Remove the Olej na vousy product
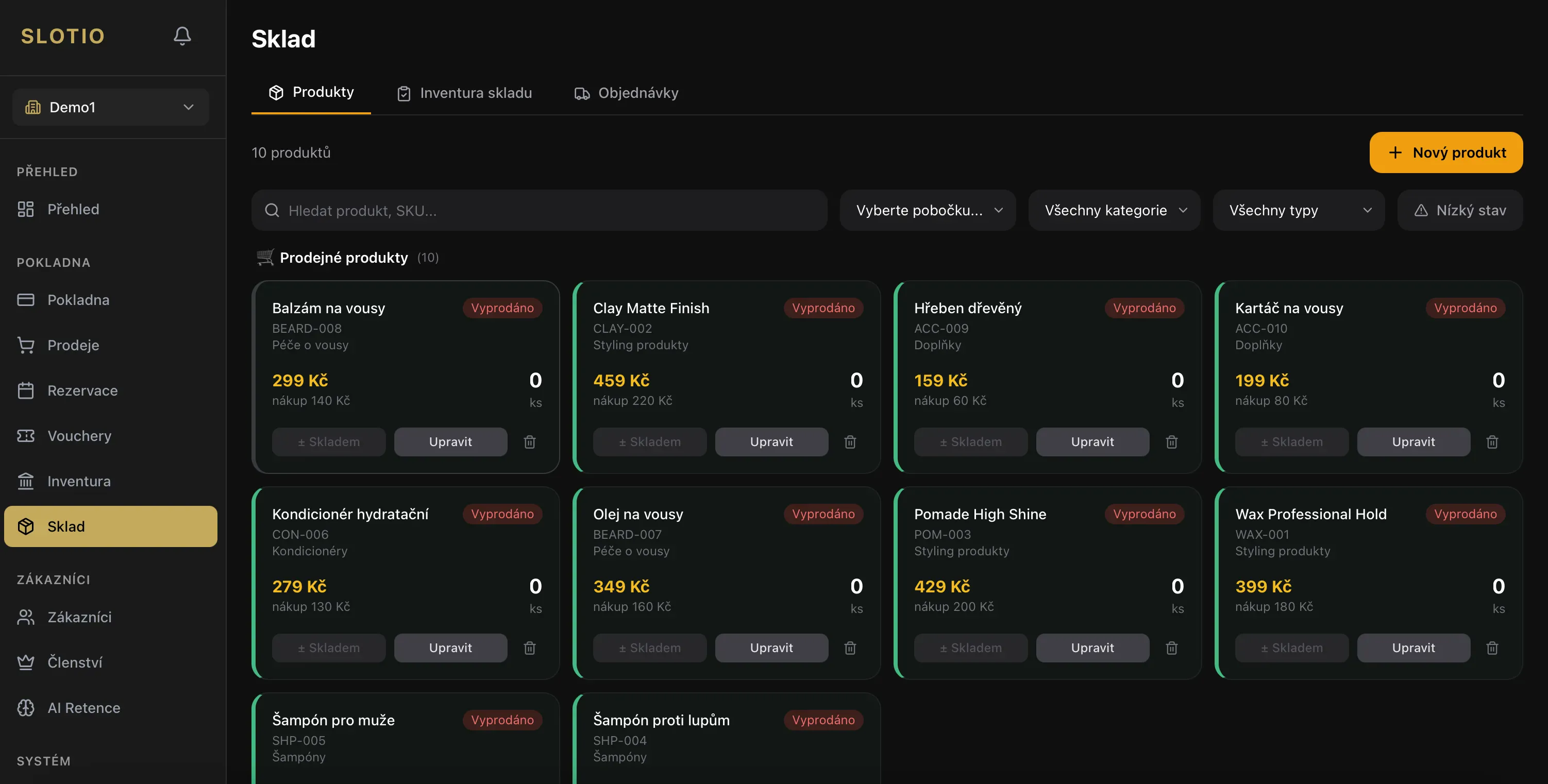Viewport: 1548px width, 784px height. pos(850,648)
